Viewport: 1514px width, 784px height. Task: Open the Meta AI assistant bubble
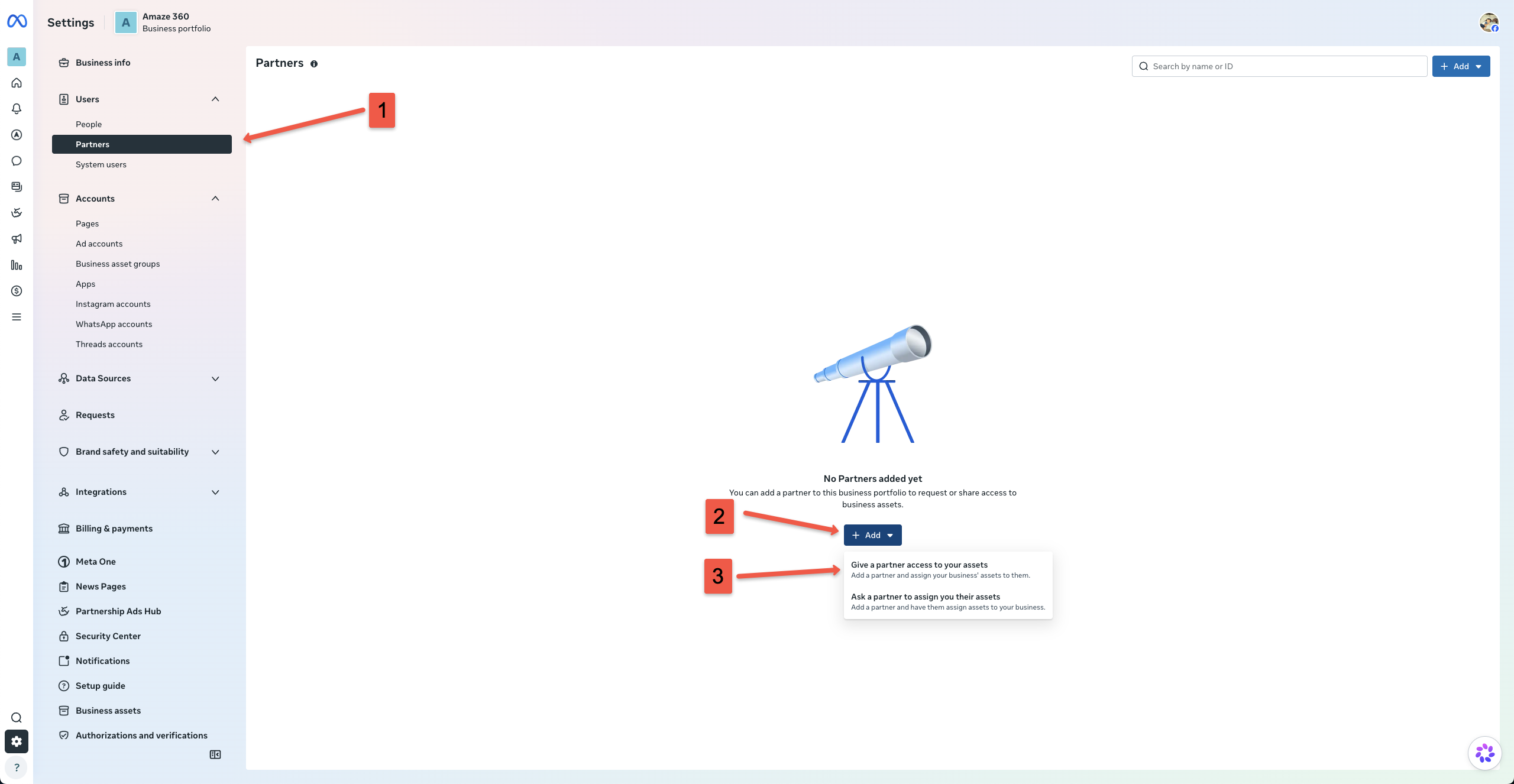[1484, 753]
